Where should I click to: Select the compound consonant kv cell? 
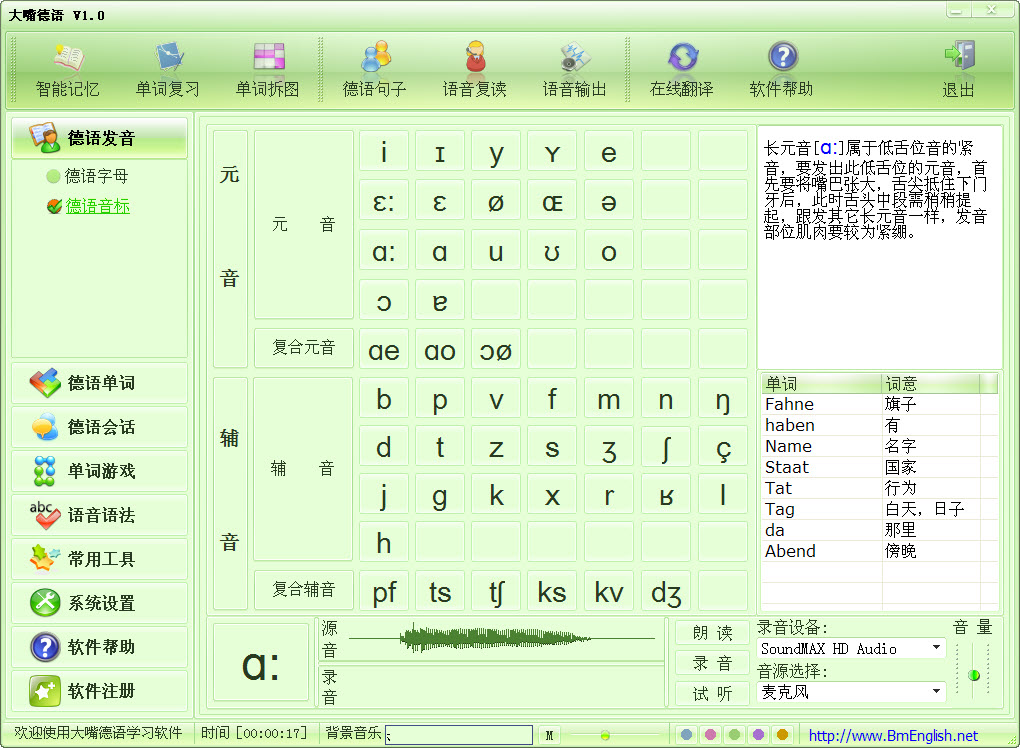tap(609, 592)
